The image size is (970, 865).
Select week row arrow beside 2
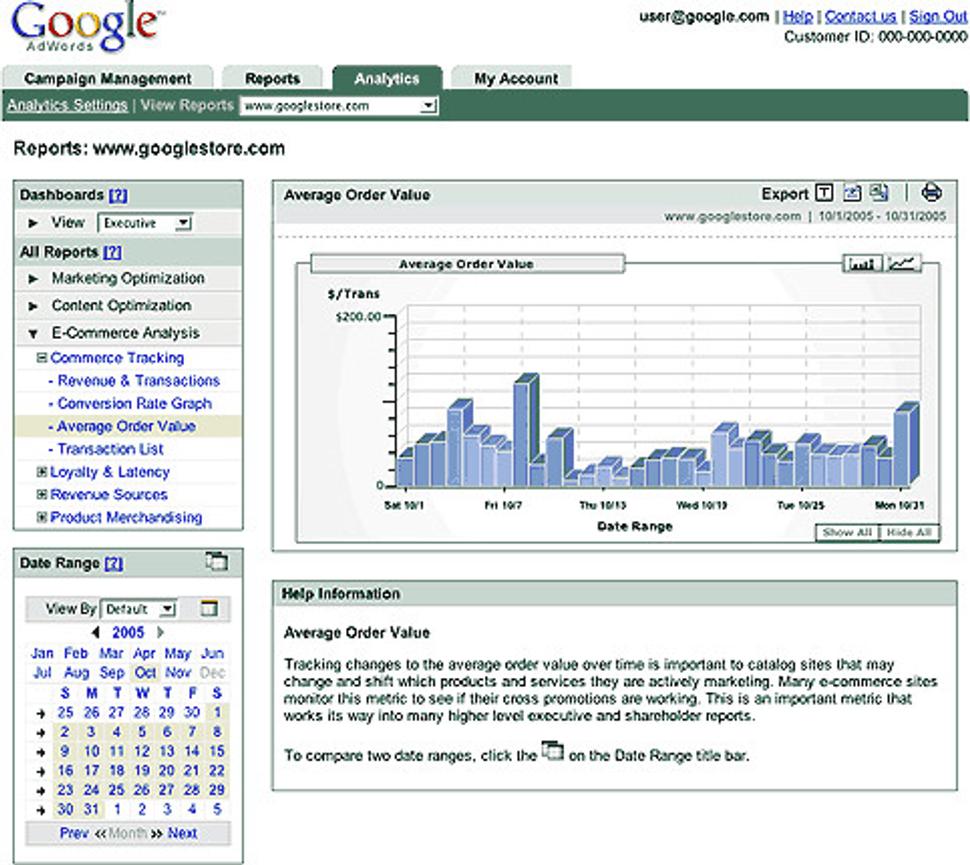click(x=41, y=733)
